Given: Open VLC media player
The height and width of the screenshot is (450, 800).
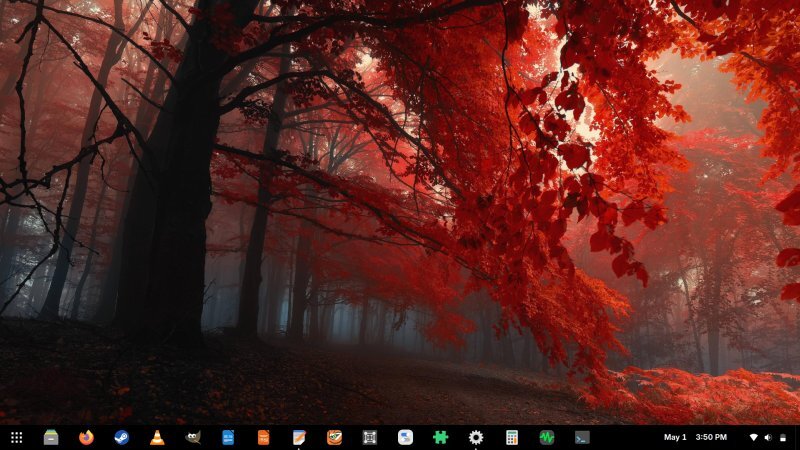Looking at the screenshot, I should (157, 437).
